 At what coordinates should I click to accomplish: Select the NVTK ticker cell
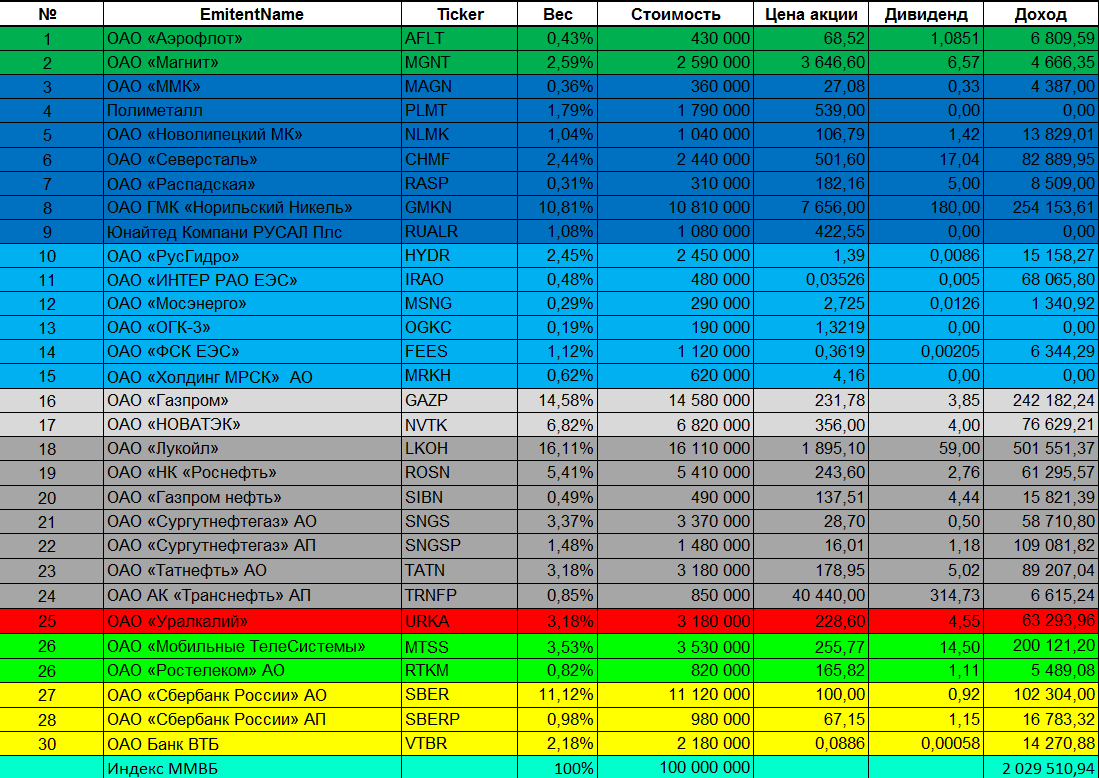[460, 424]
